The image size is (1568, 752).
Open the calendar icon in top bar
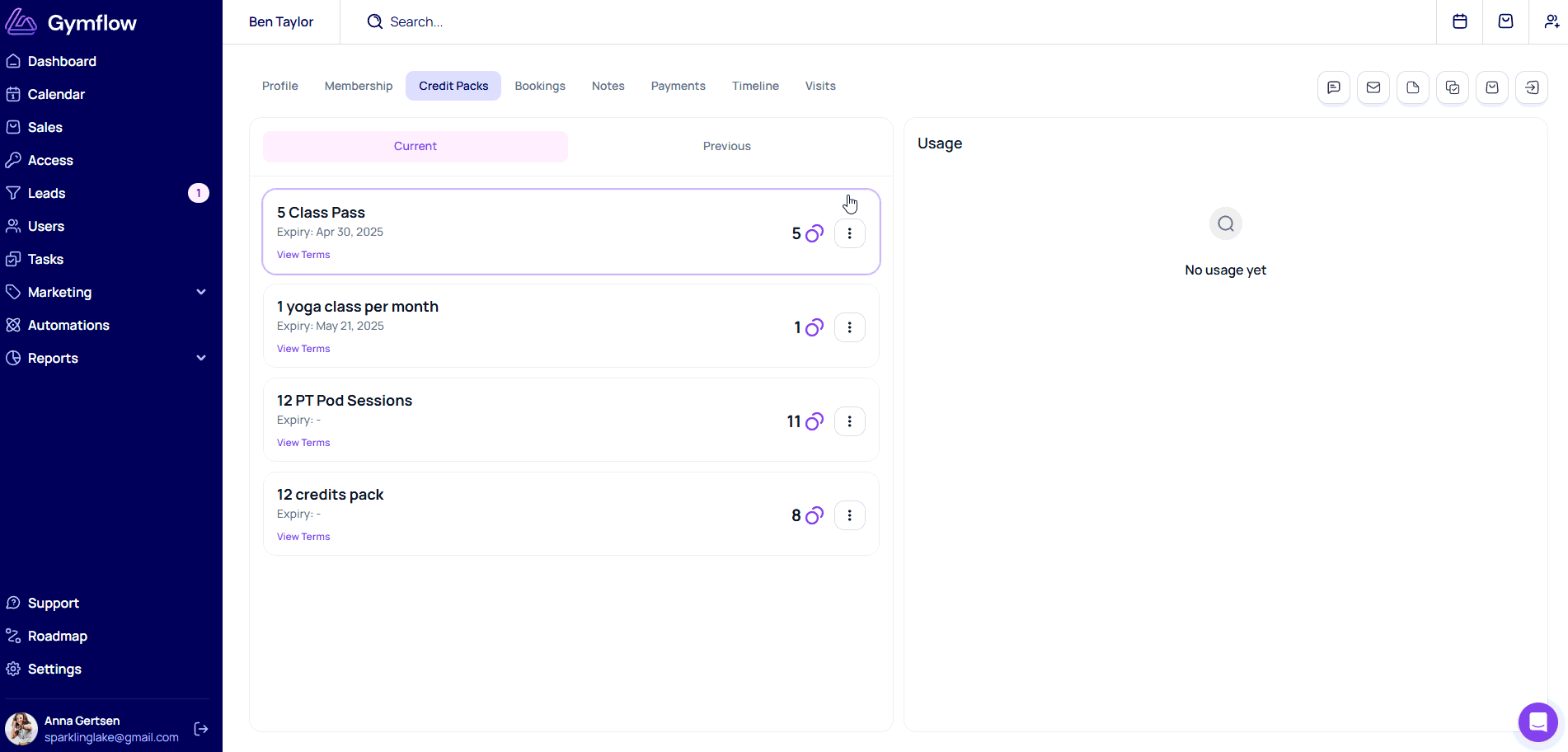[x=1459, y=21]
